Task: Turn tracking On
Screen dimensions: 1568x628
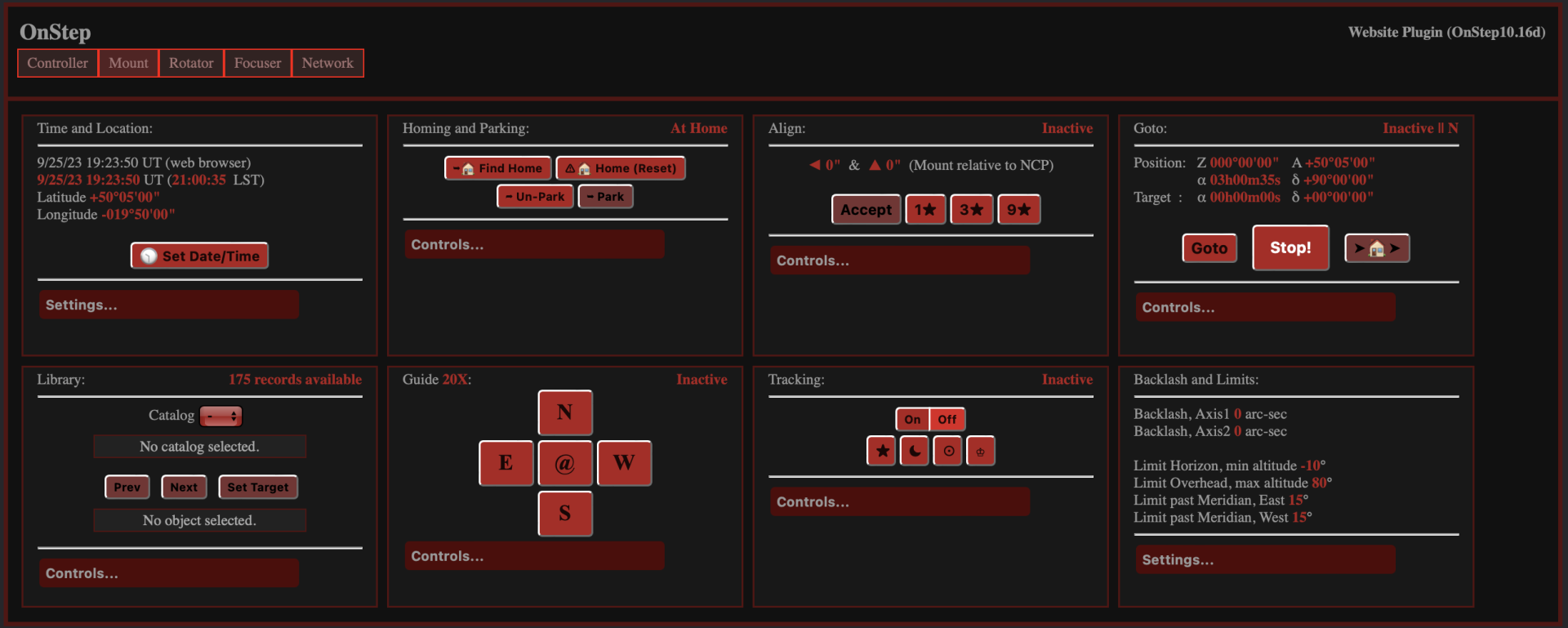Action: (x=913, y=420)
